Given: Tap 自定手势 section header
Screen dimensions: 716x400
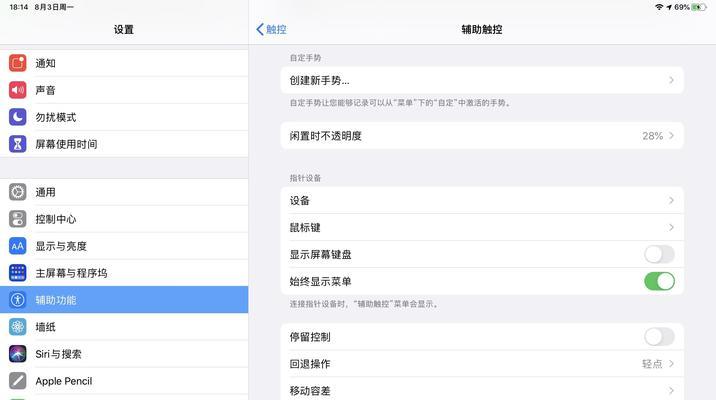Looking at the screenshot, I should 305,58.
